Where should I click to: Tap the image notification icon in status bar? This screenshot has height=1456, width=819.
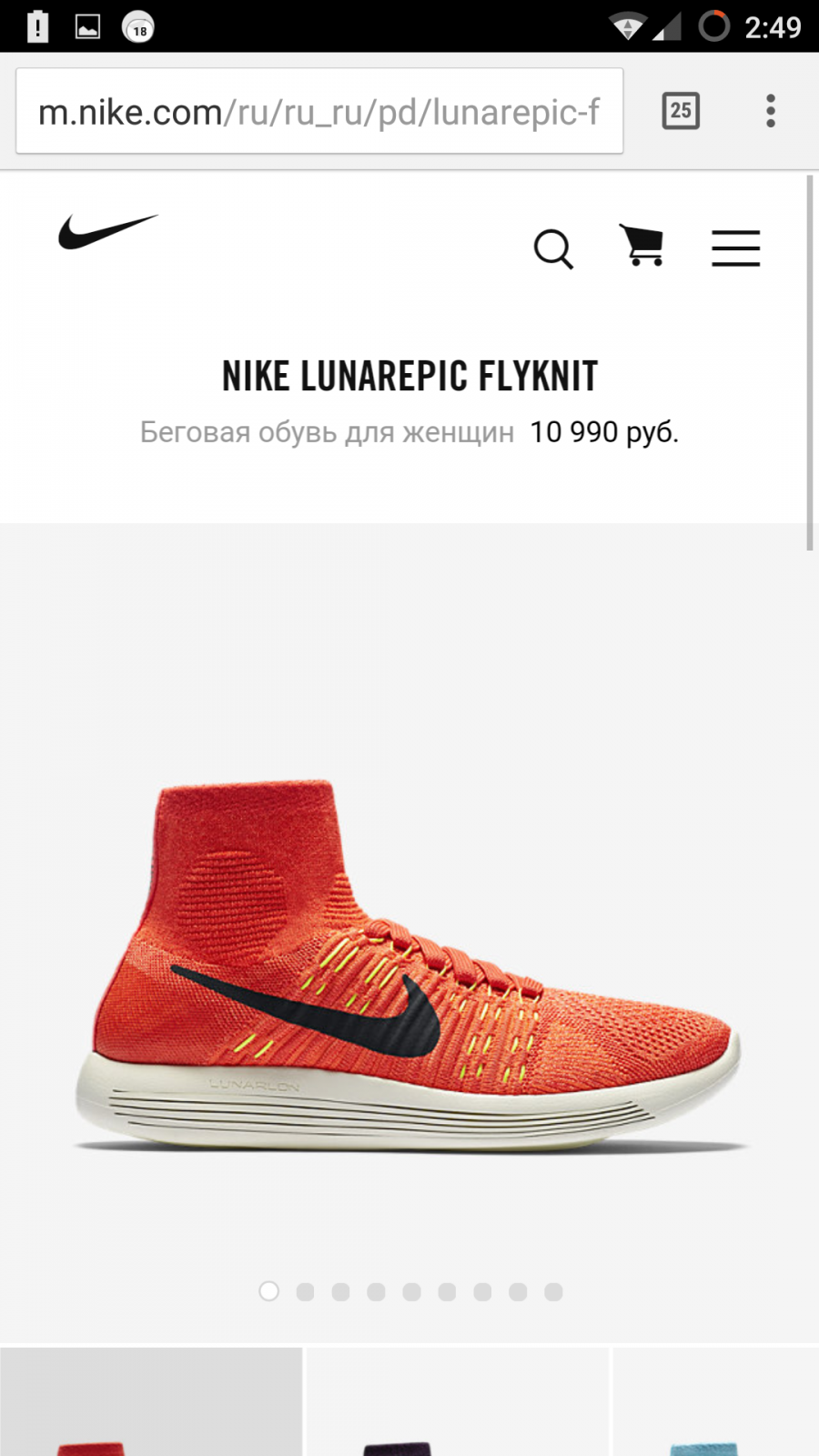click(87, 27)
